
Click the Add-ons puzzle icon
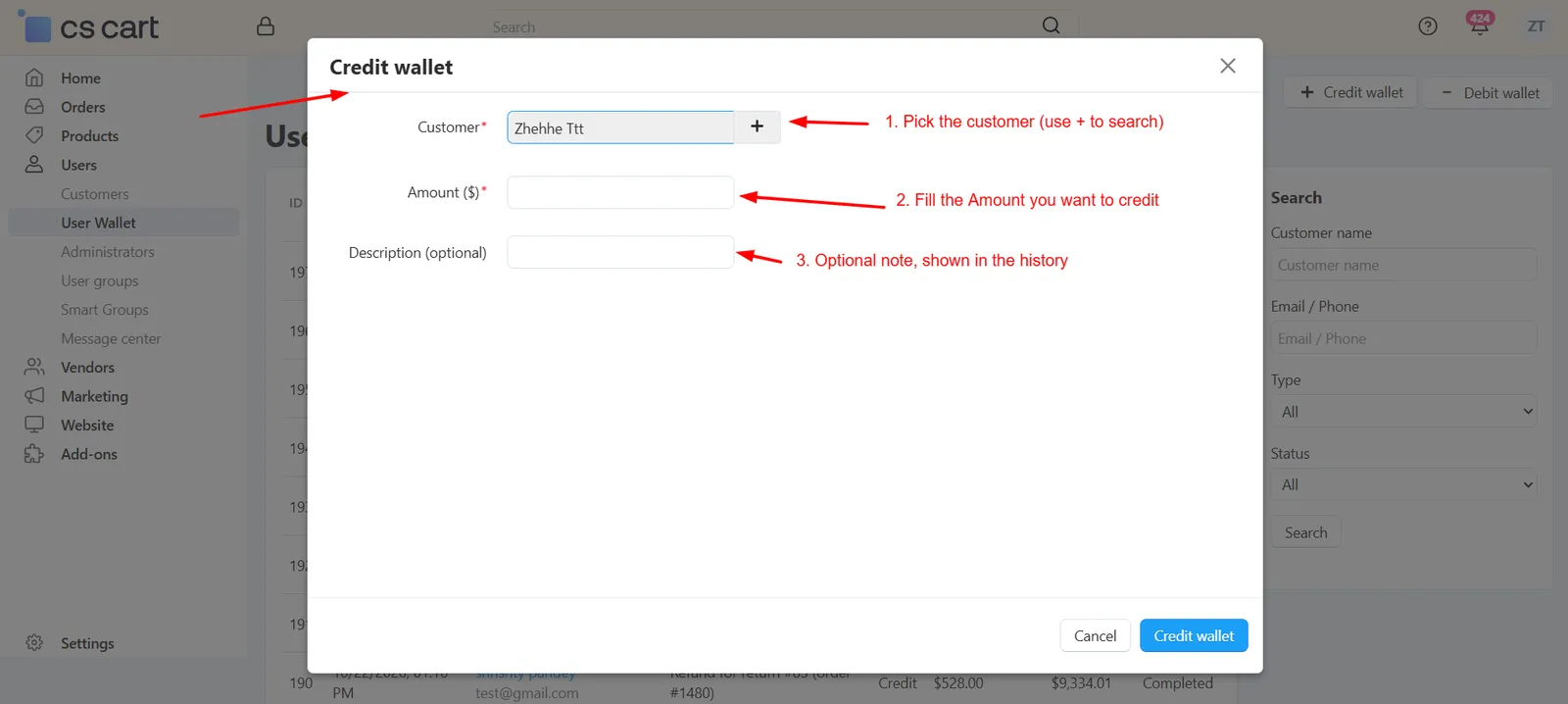34,454
